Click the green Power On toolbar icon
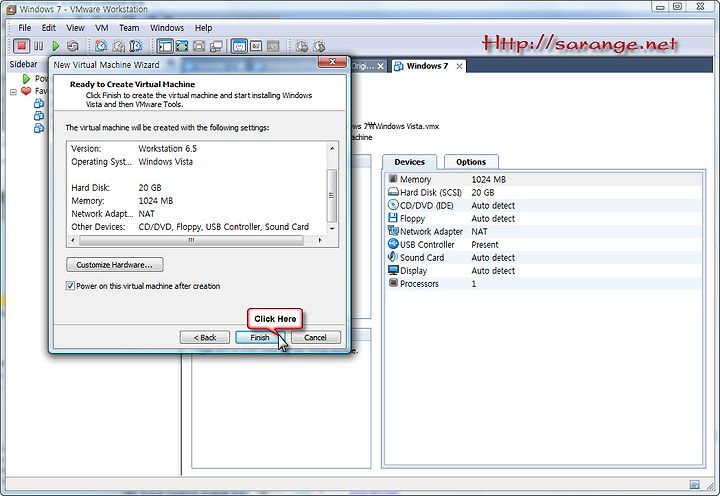Screen dimensions: 720x496 (x=56, y=46)
